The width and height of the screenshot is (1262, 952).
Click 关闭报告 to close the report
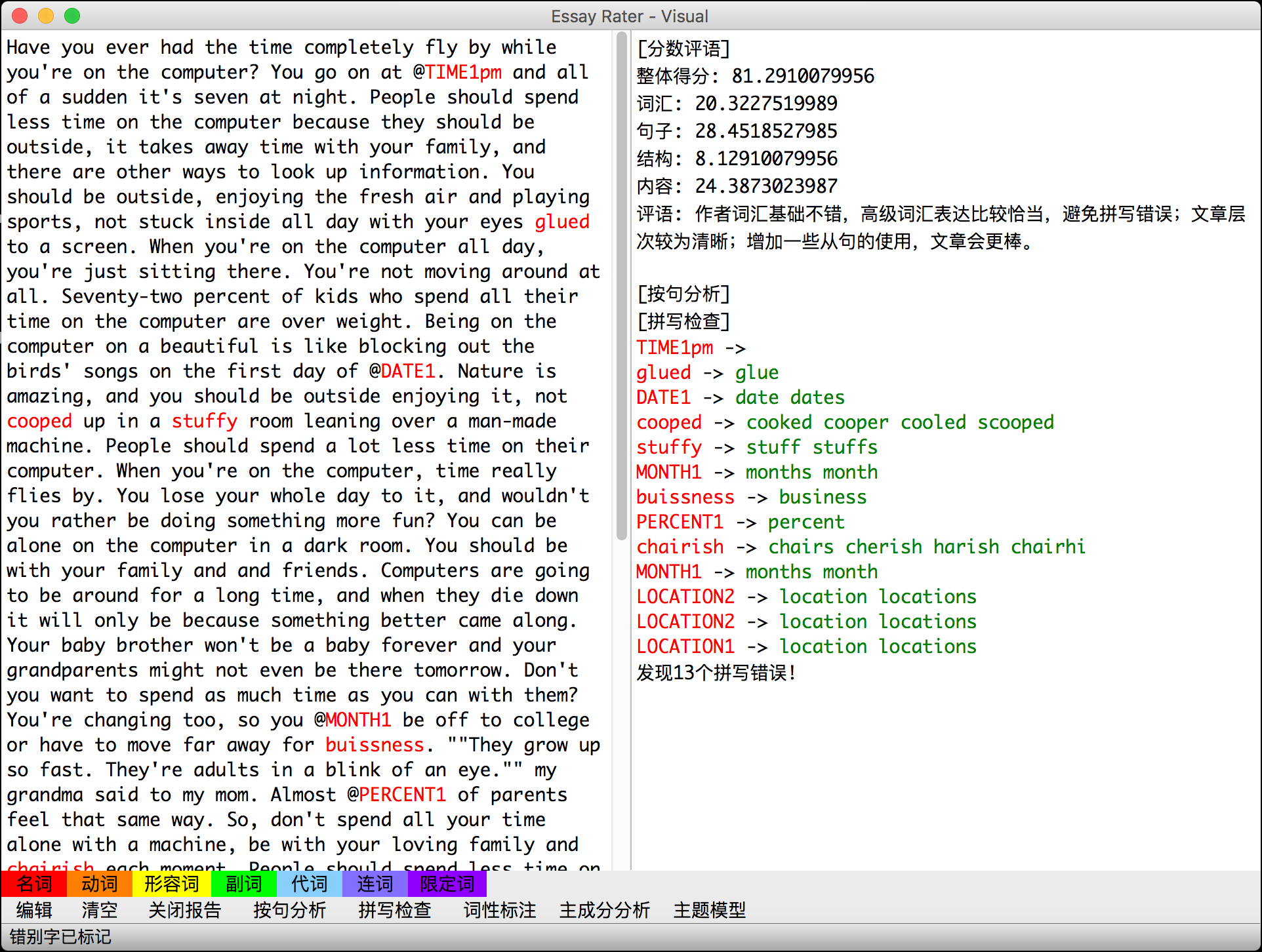[x=184, y=910]
